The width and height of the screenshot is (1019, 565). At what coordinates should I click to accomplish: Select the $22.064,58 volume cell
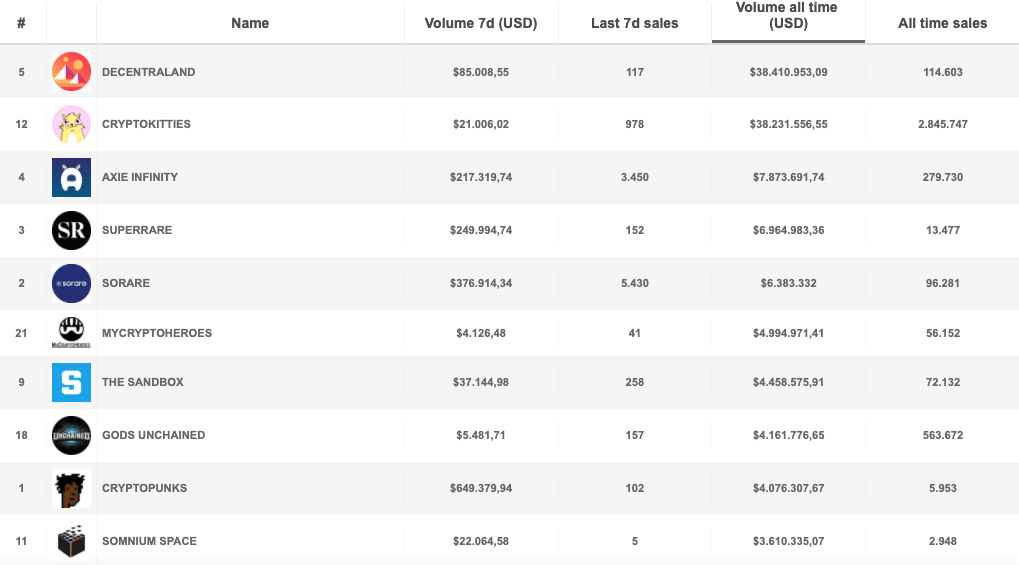[481, 541]
